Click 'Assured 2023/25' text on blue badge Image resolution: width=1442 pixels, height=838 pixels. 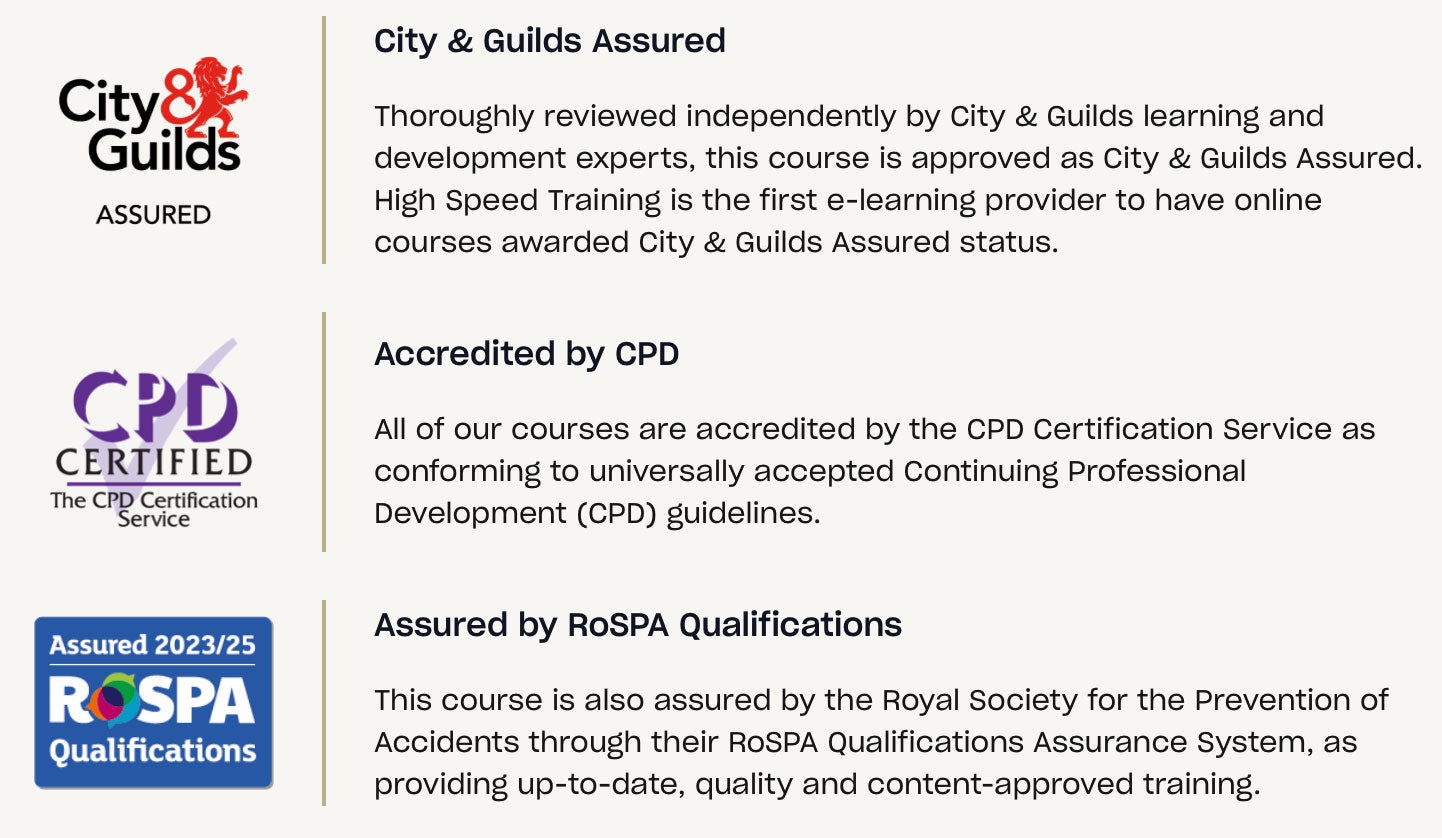(153, 646)
